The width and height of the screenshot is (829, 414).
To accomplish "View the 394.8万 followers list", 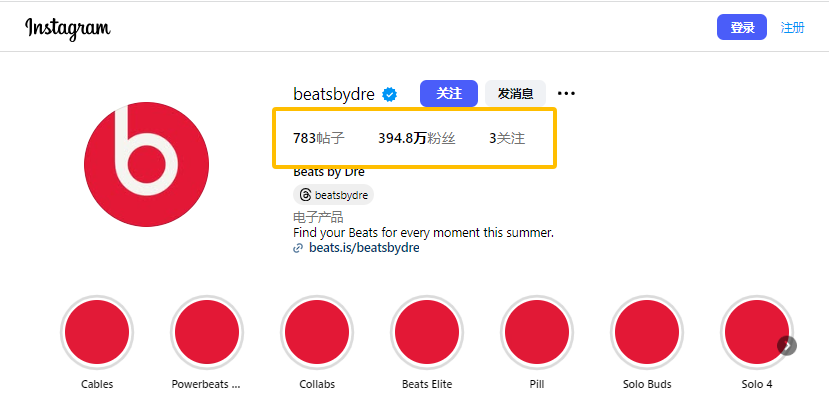I will coord(416,139).
